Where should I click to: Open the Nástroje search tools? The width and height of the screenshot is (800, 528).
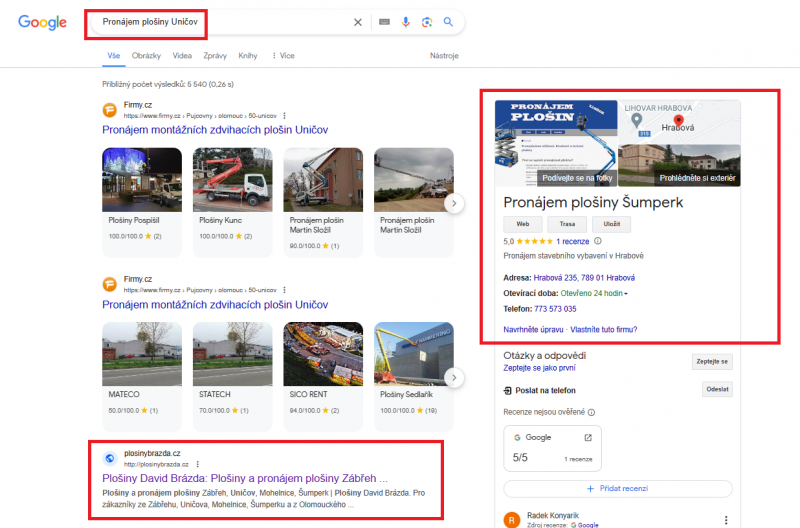point(444,56)
